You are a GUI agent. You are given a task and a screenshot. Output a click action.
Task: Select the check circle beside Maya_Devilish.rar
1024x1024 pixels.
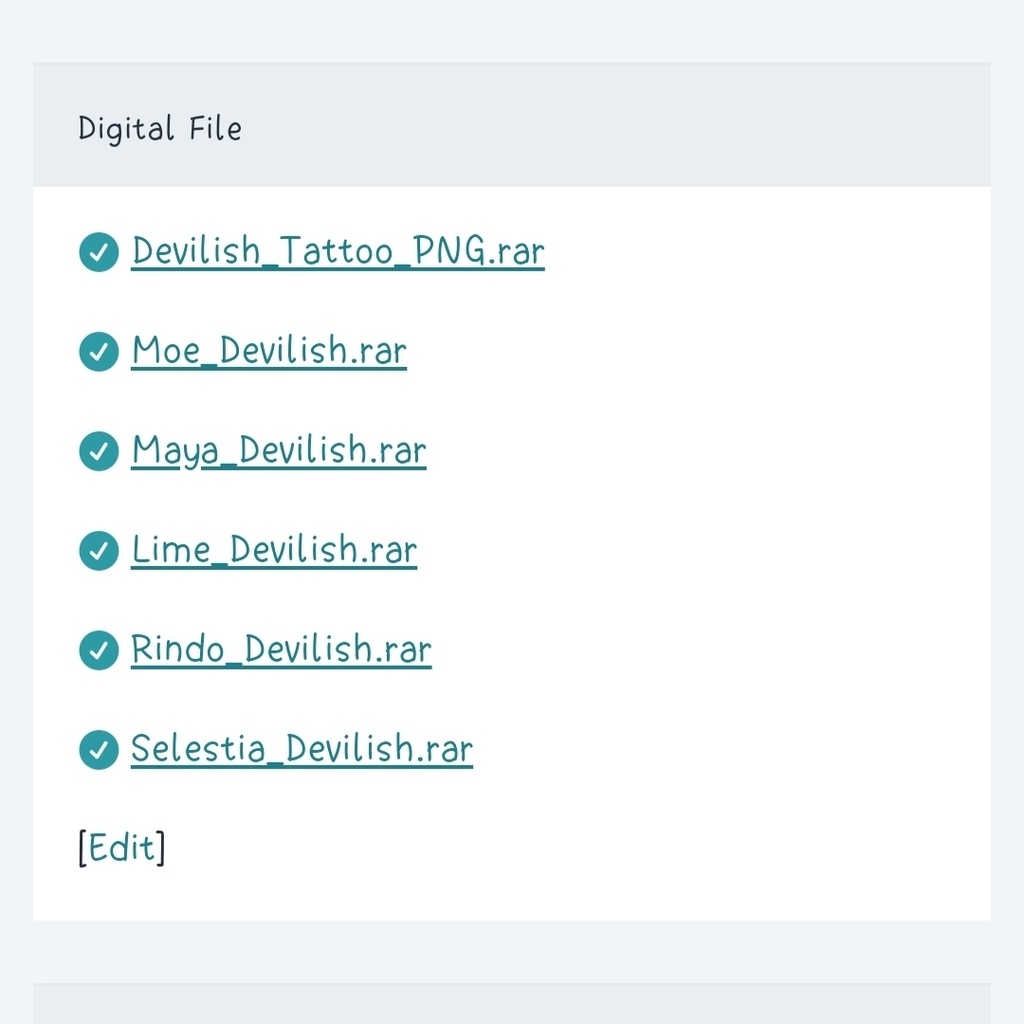click(x=98, y=451)
